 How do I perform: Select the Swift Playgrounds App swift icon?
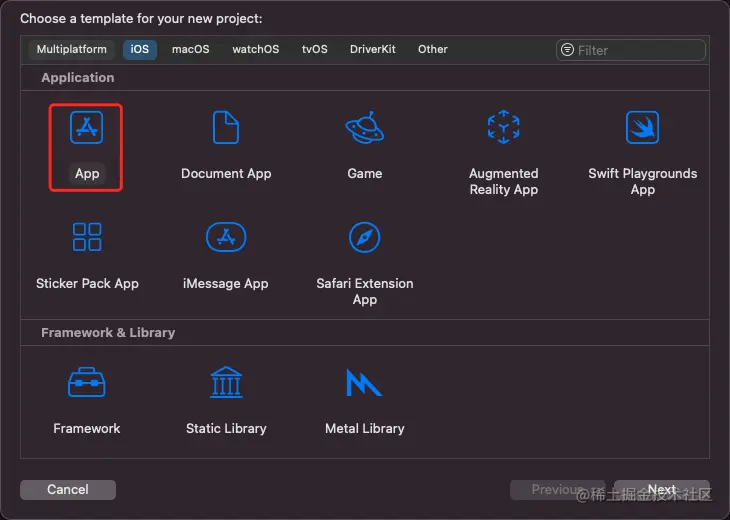coord(642,127)
